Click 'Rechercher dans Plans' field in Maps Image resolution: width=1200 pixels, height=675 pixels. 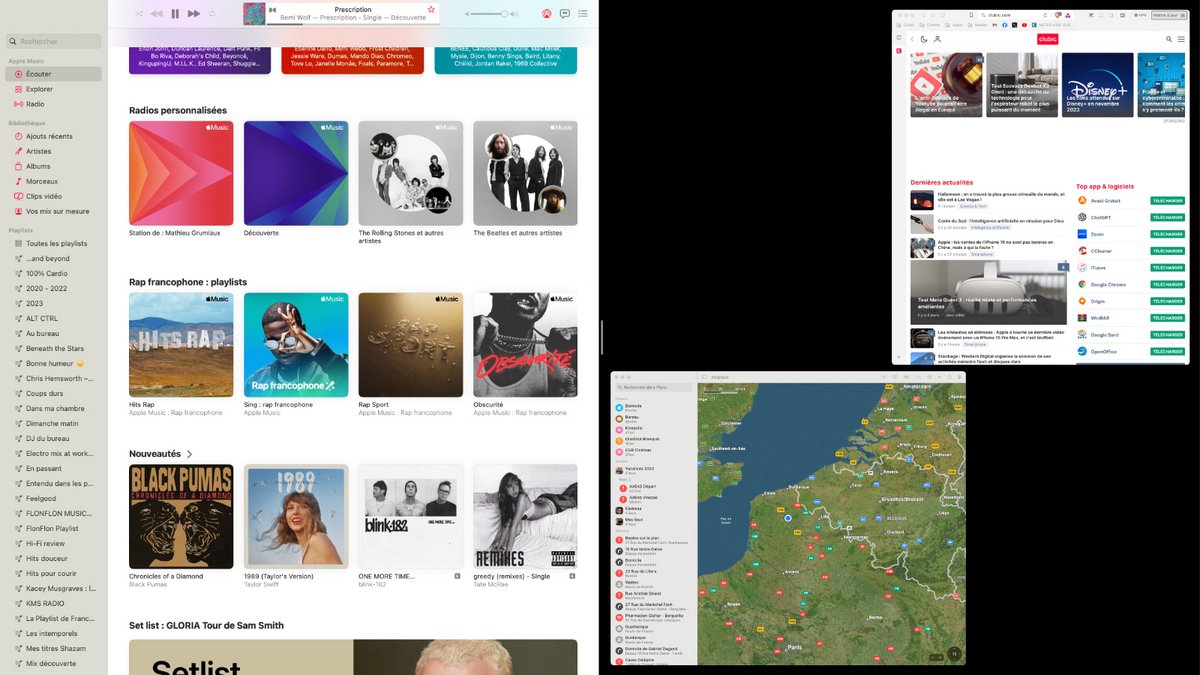(655, 387)
